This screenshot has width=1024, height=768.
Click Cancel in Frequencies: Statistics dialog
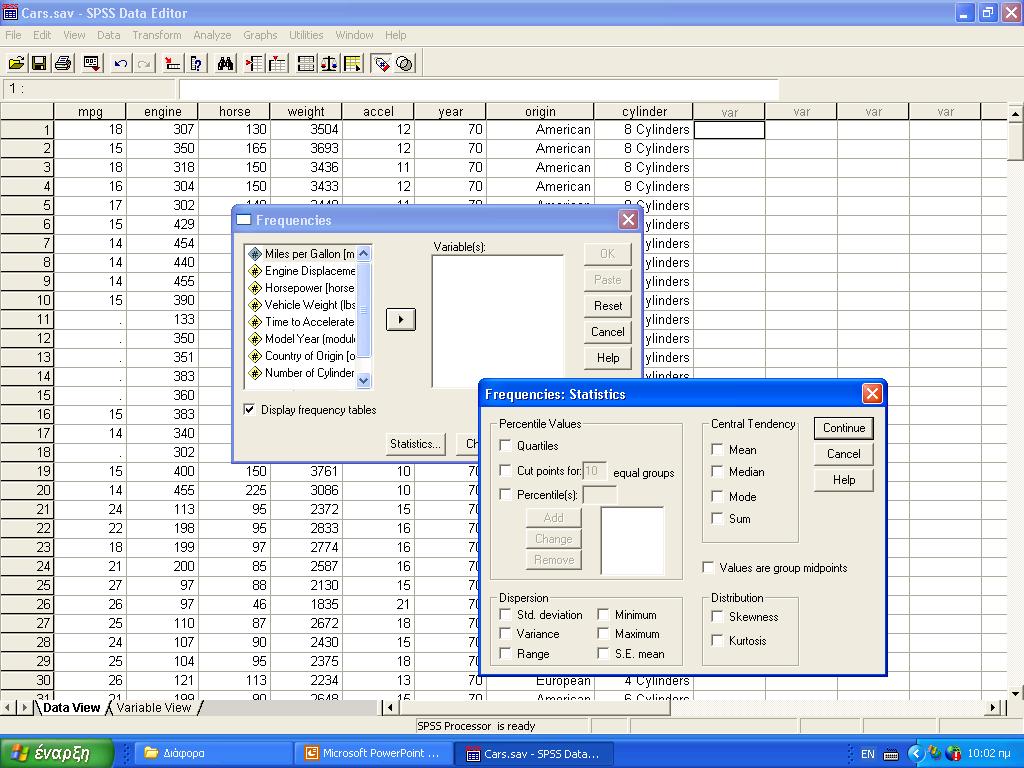coord(844,454)
